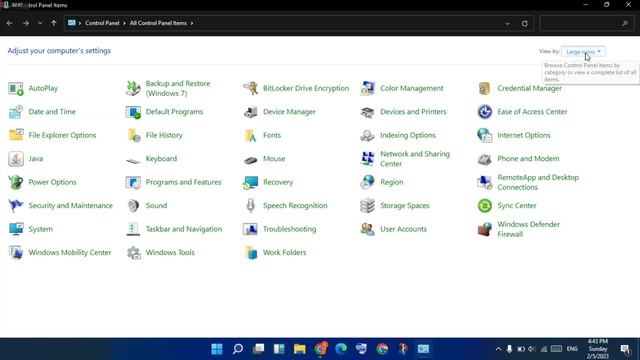This screenshot has height=360, width=640.
Task: Click File Explorer Options icon
Action: [16, 135]
